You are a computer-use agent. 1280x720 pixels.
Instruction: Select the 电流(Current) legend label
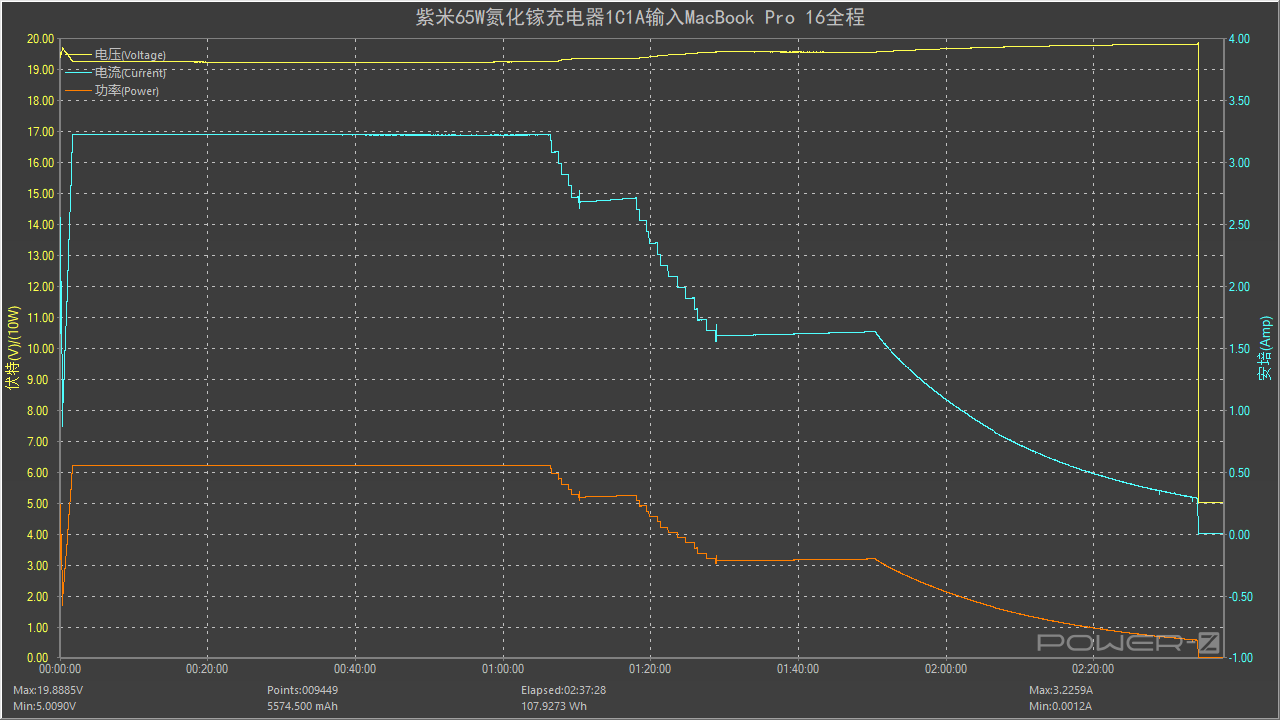[130, 73]
